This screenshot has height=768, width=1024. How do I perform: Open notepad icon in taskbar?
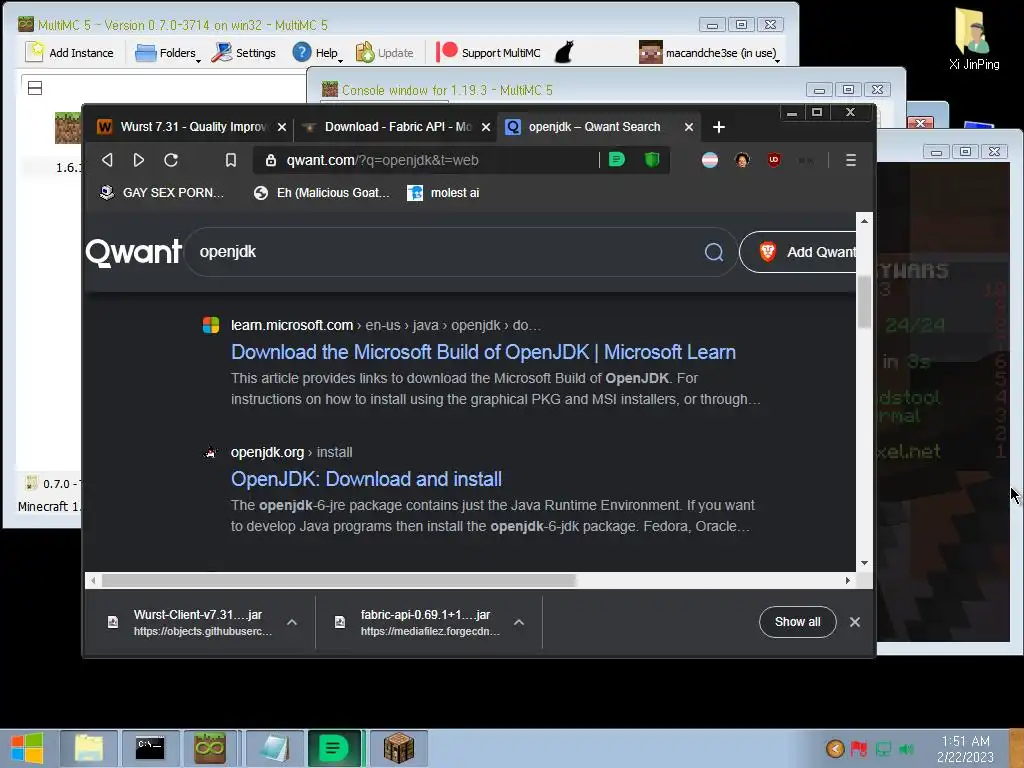[274, 748]
